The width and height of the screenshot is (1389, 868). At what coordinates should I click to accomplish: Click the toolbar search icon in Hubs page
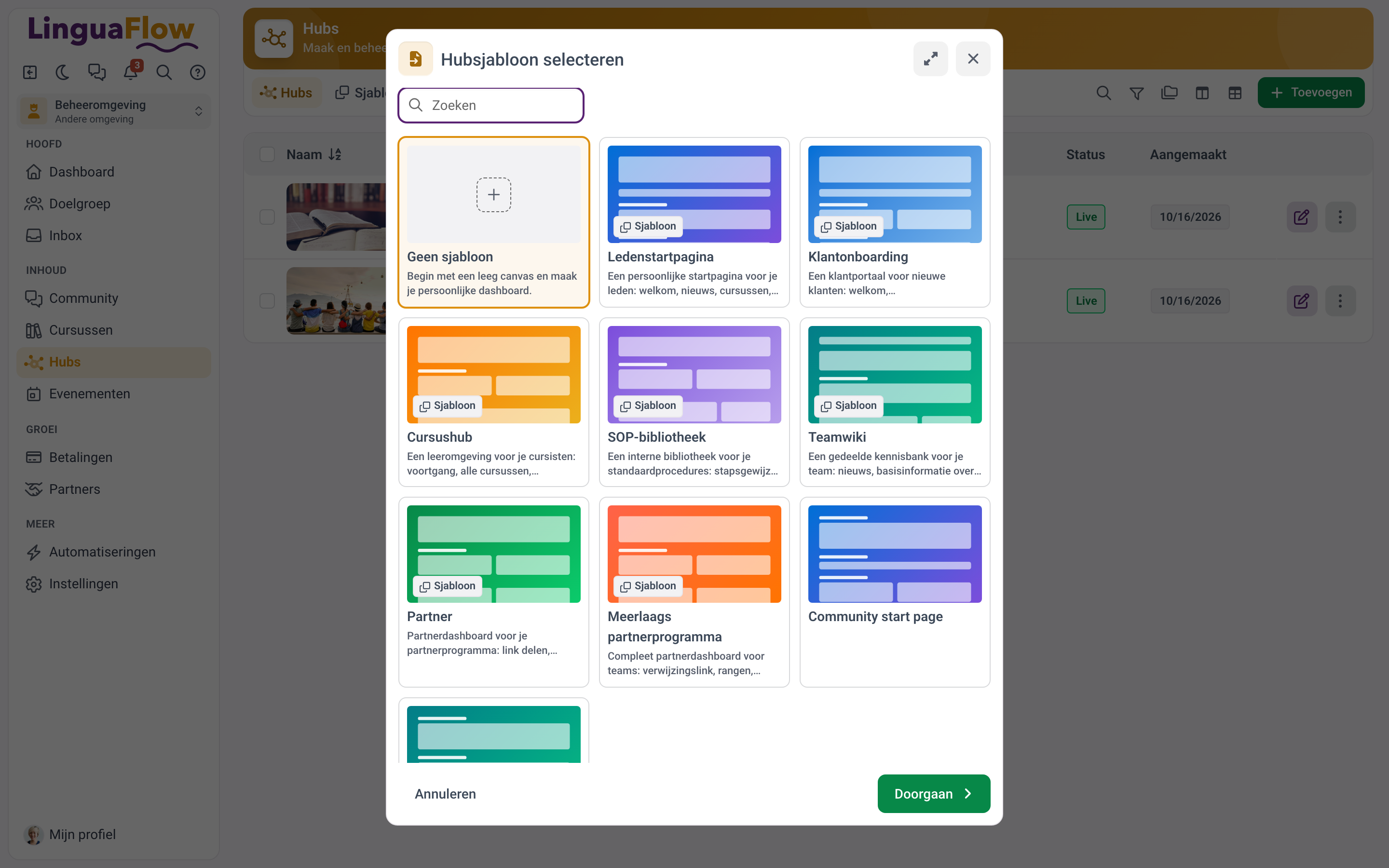(1103, 93)
